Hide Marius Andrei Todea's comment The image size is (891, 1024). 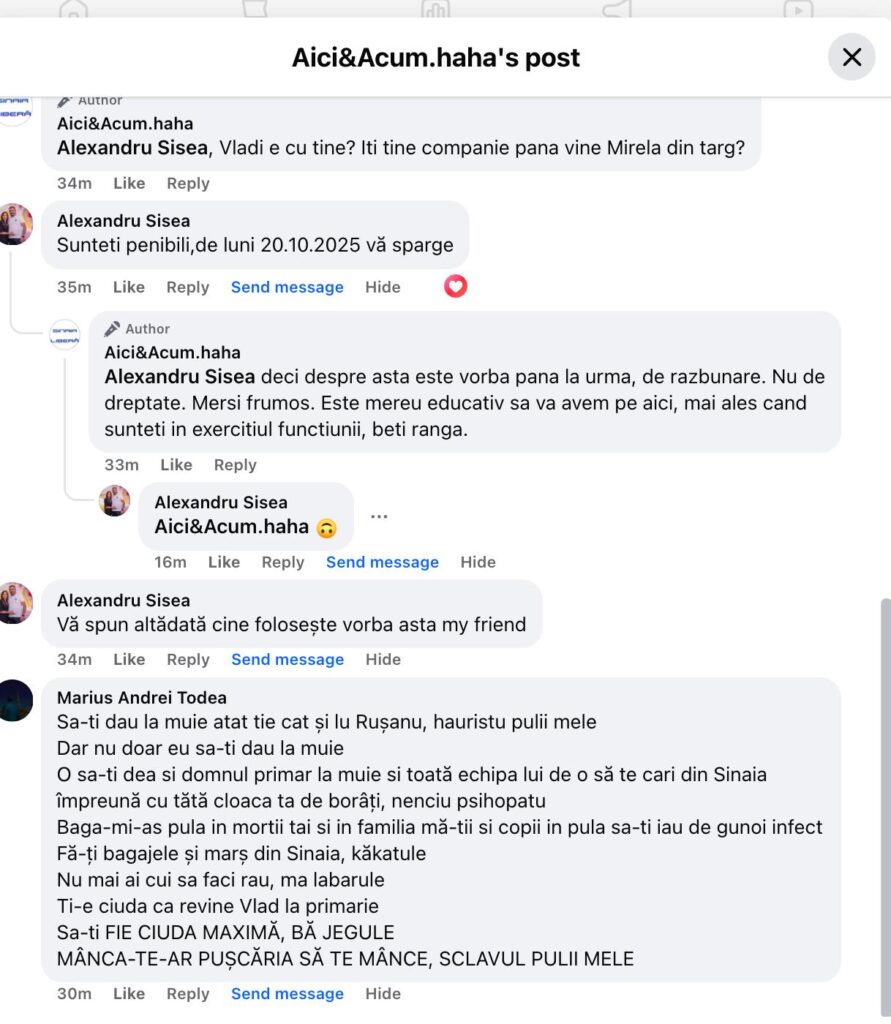point(383,994)
